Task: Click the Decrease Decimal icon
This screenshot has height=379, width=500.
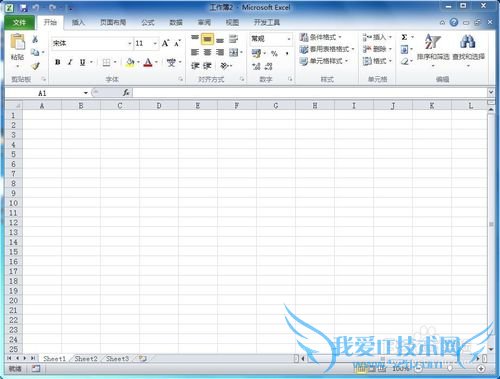Action: [x=269, y=66]
